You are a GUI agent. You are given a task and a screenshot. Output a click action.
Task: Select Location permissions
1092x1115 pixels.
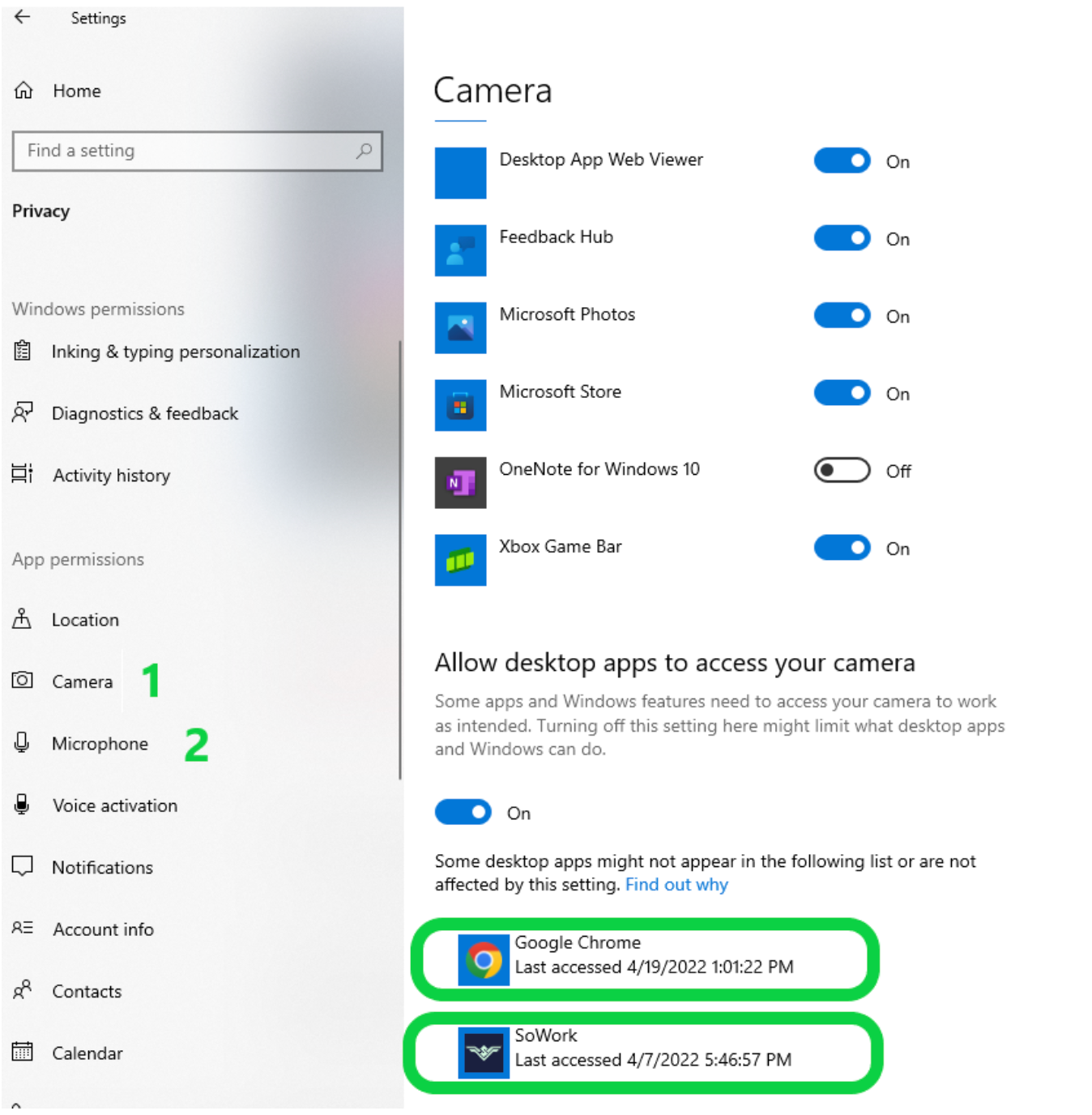[x=85, y=620]
